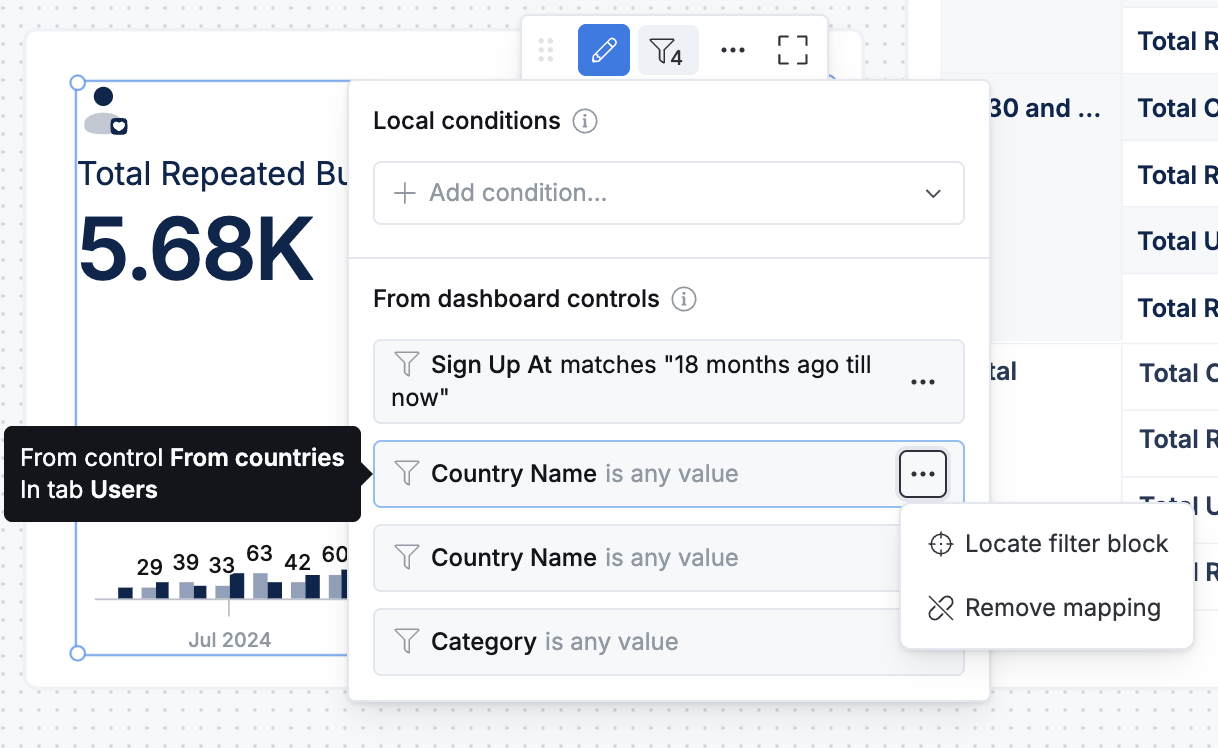Expand the Add condition dropdown chevron
Image resolution: width=1218 pixels, height=748 pixels.
point(933,193)
